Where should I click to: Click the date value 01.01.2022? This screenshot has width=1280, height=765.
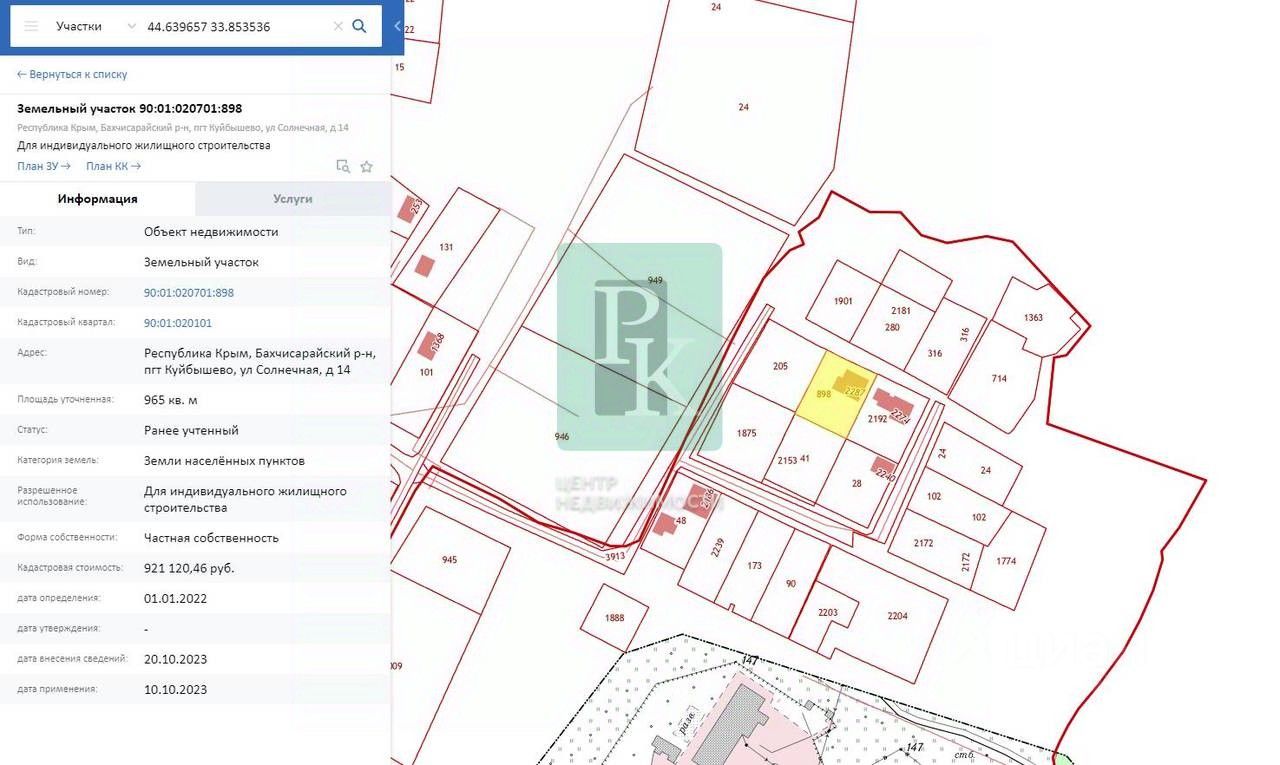pyautogui.click(x=176, y=598)
